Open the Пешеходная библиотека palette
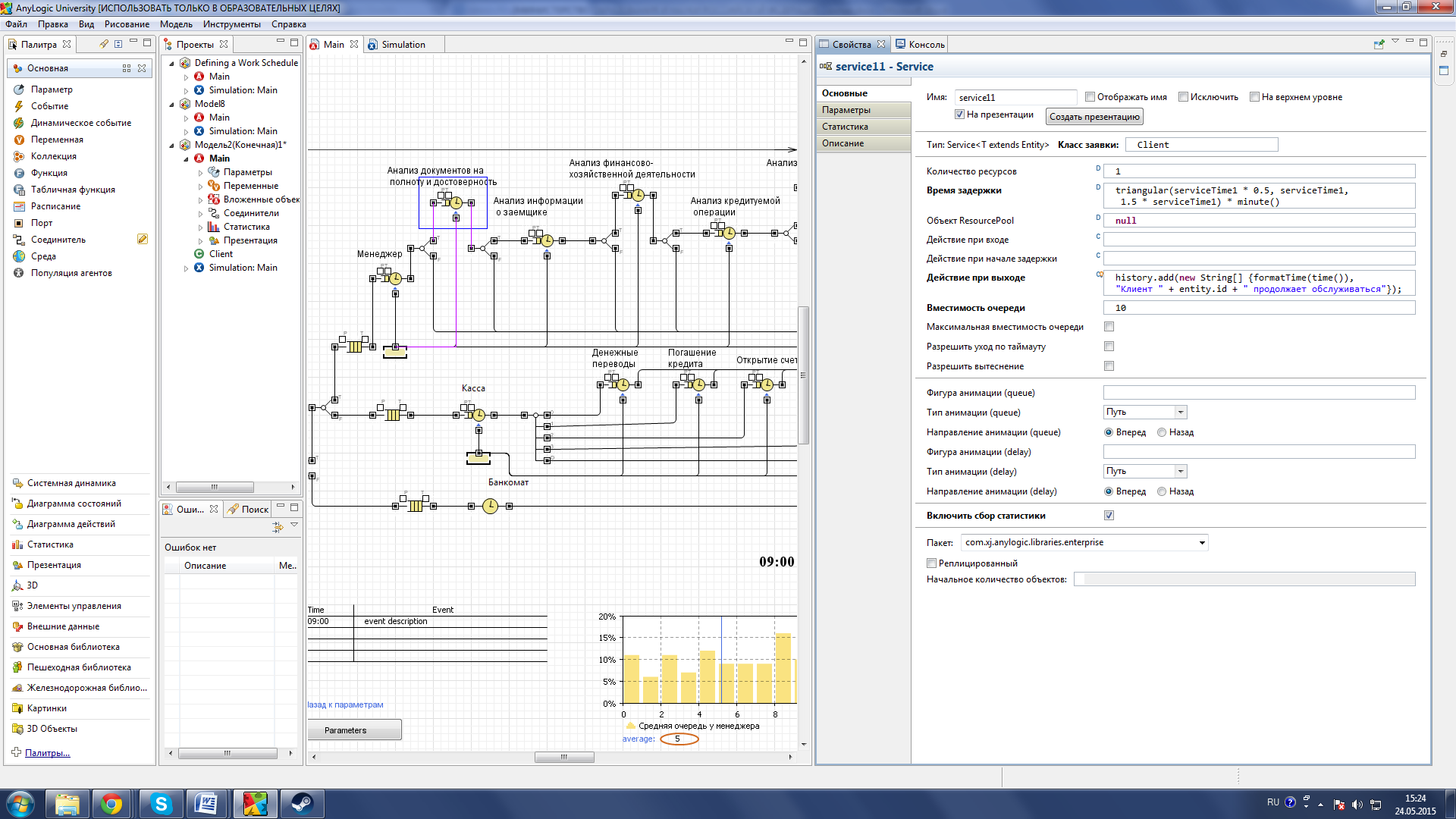Screen dimensions: 1456x819 pos(79,667)
